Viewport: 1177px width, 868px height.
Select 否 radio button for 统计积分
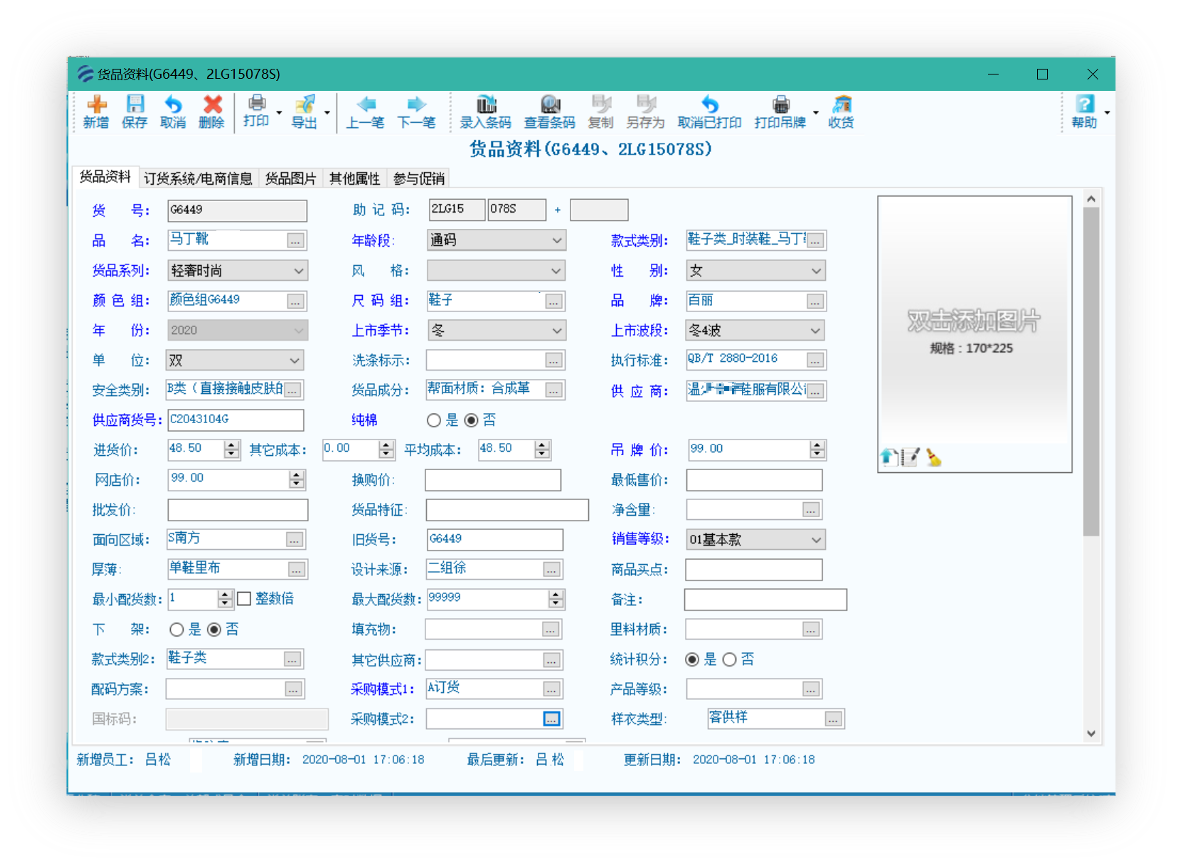(x=729, y=660)
